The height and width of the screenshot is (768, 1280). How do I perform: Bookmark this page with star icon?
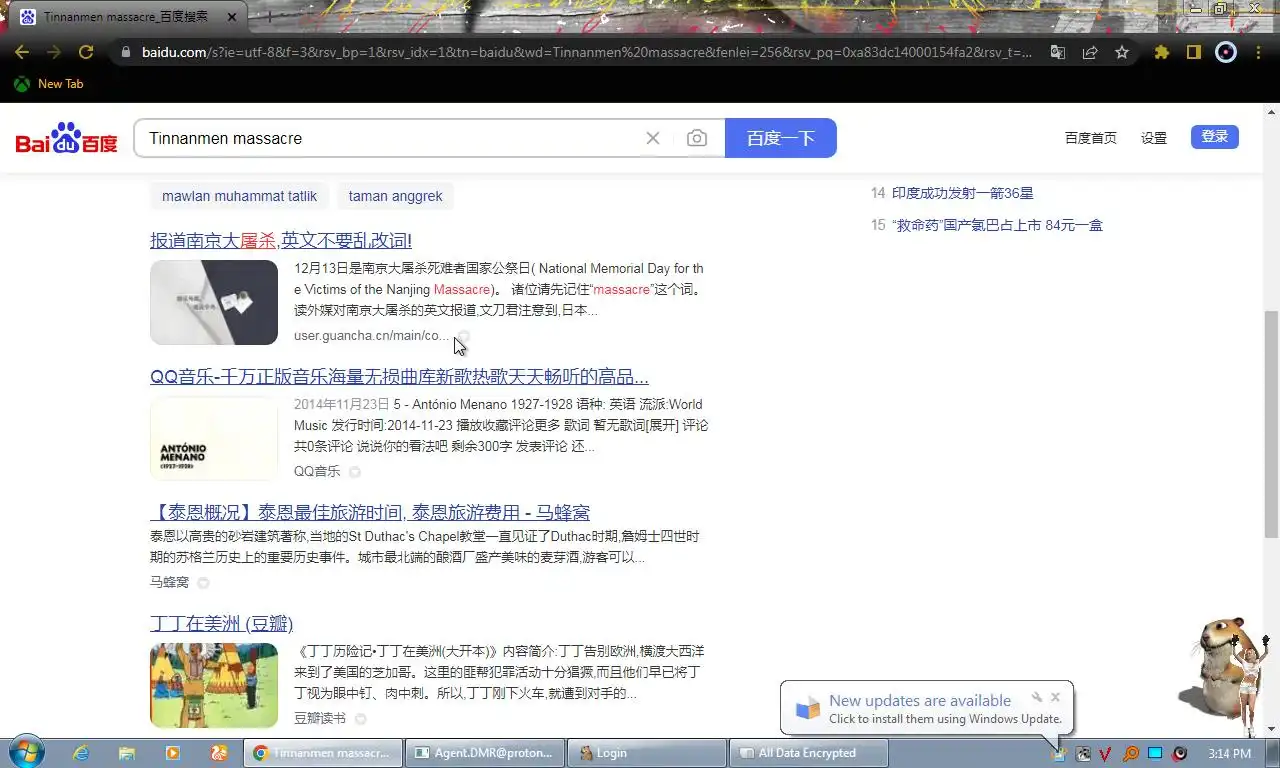click(1122, 52)
